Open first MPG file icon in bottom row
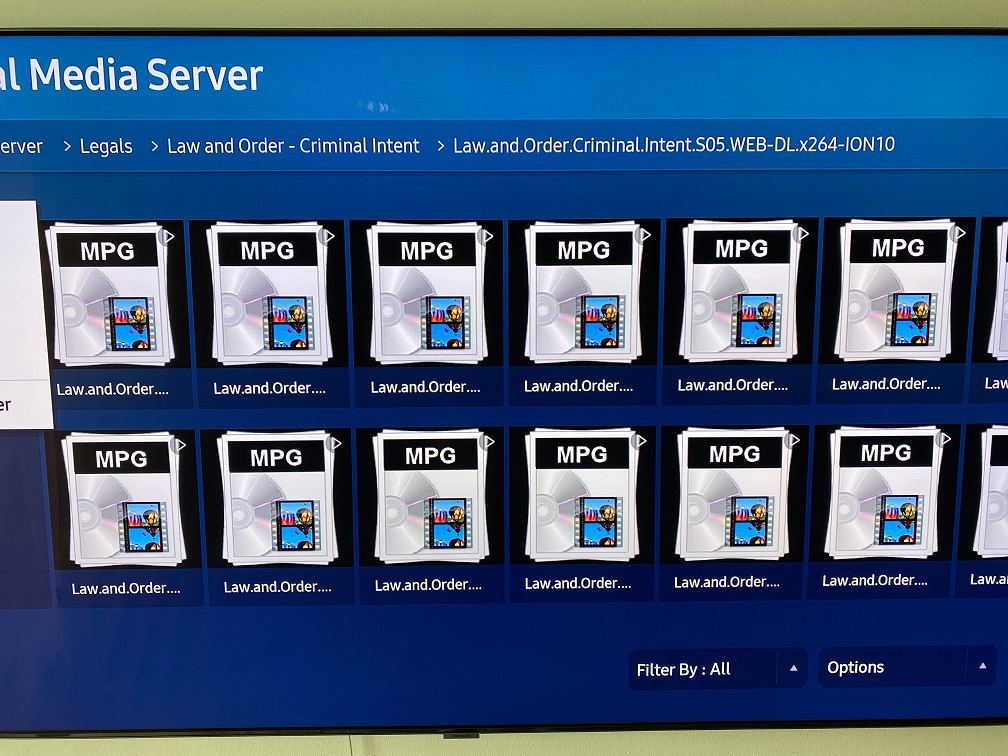The image size is (1008, 756). pyautogui.click(x=123, y=500)
